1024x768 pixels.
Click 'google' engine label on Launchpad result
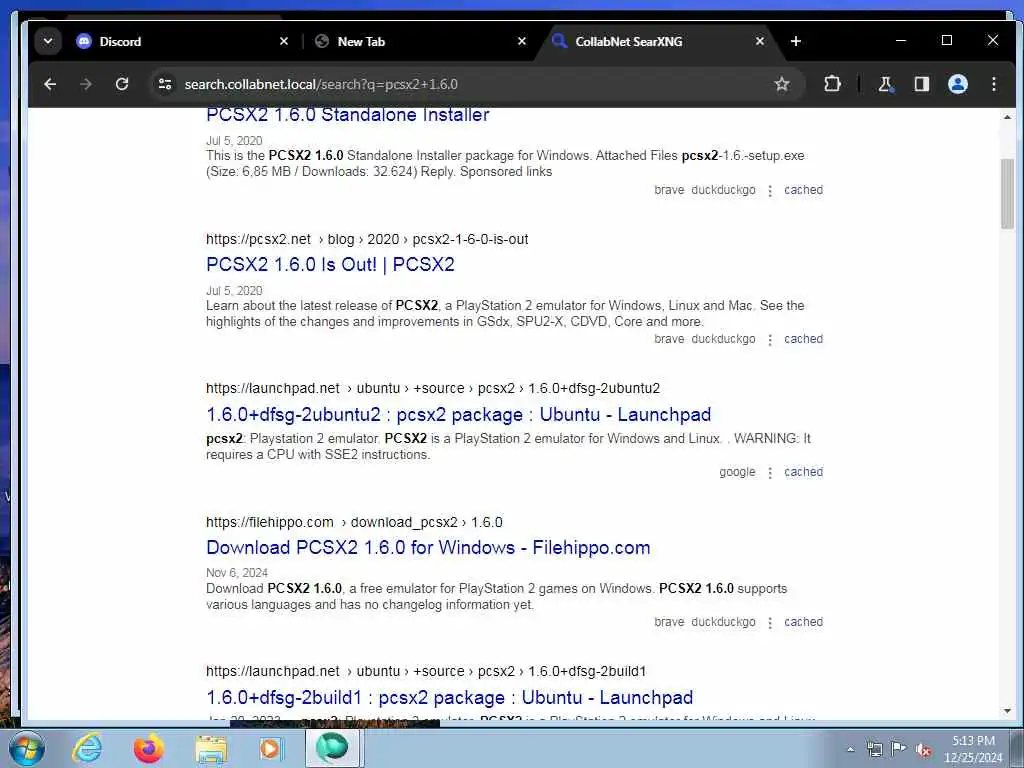[x=737, y=472]
